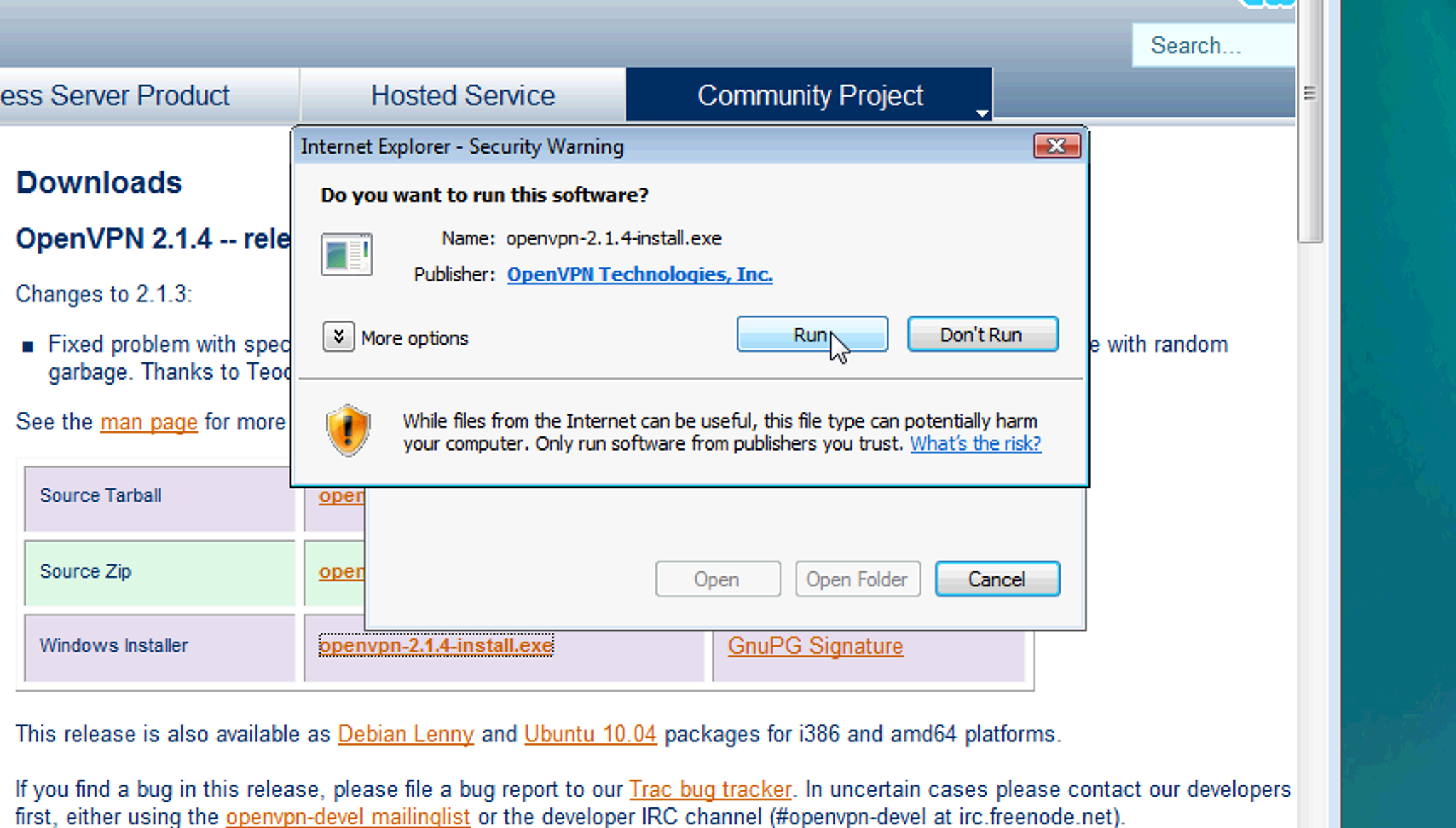Image resolution: width=1456 pixels, height=828 pixels.
Task: Open the Ubuntu 10.04 link
Action: 590,733
